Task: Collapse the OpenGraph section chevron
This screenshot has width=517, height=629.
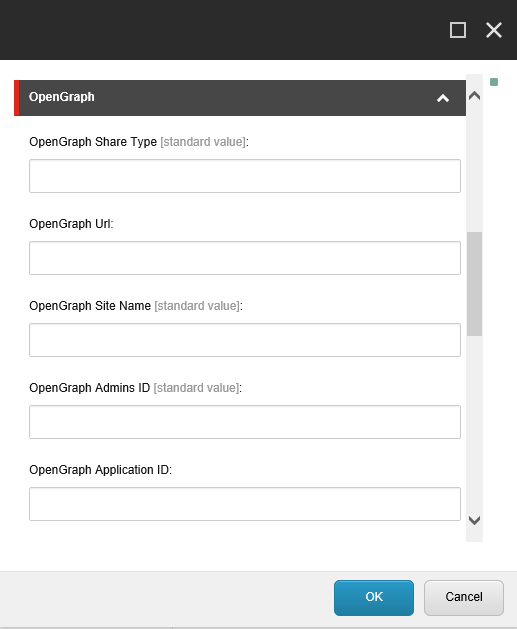Action: click(443, 98)
